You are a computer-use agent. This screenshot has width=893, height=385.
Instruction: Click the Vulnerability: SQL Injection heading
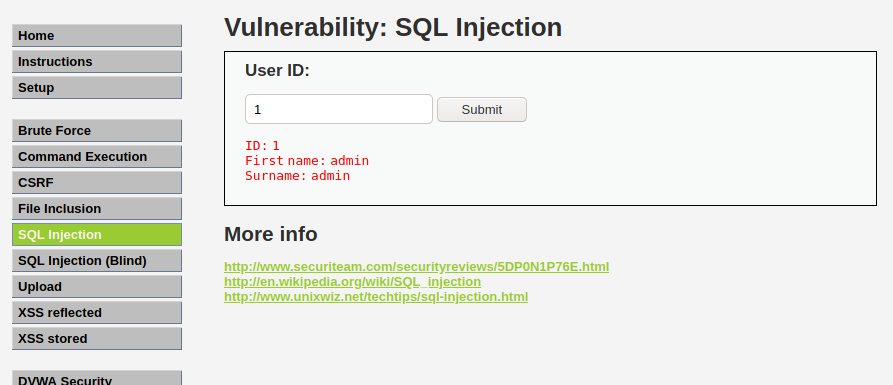click(x=393, y=27)
